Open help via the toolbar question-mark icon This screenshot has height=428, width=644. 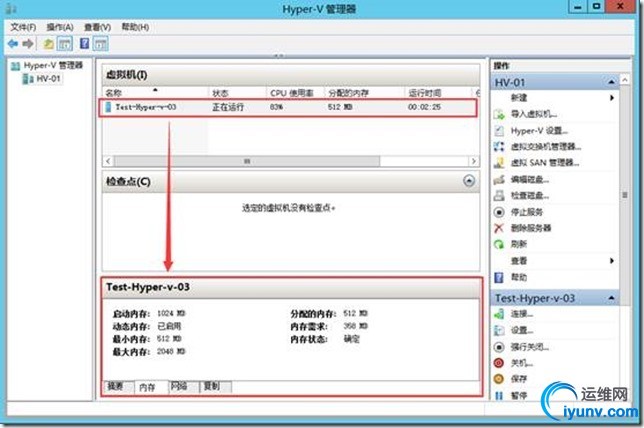pyautogui.click(x=84, y=44)
